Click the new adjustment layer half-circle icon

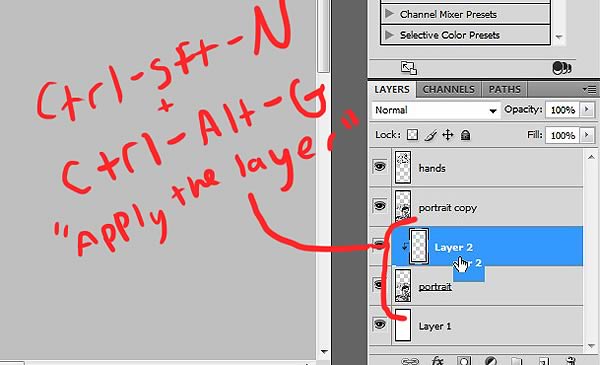click(x=490, y=361)
